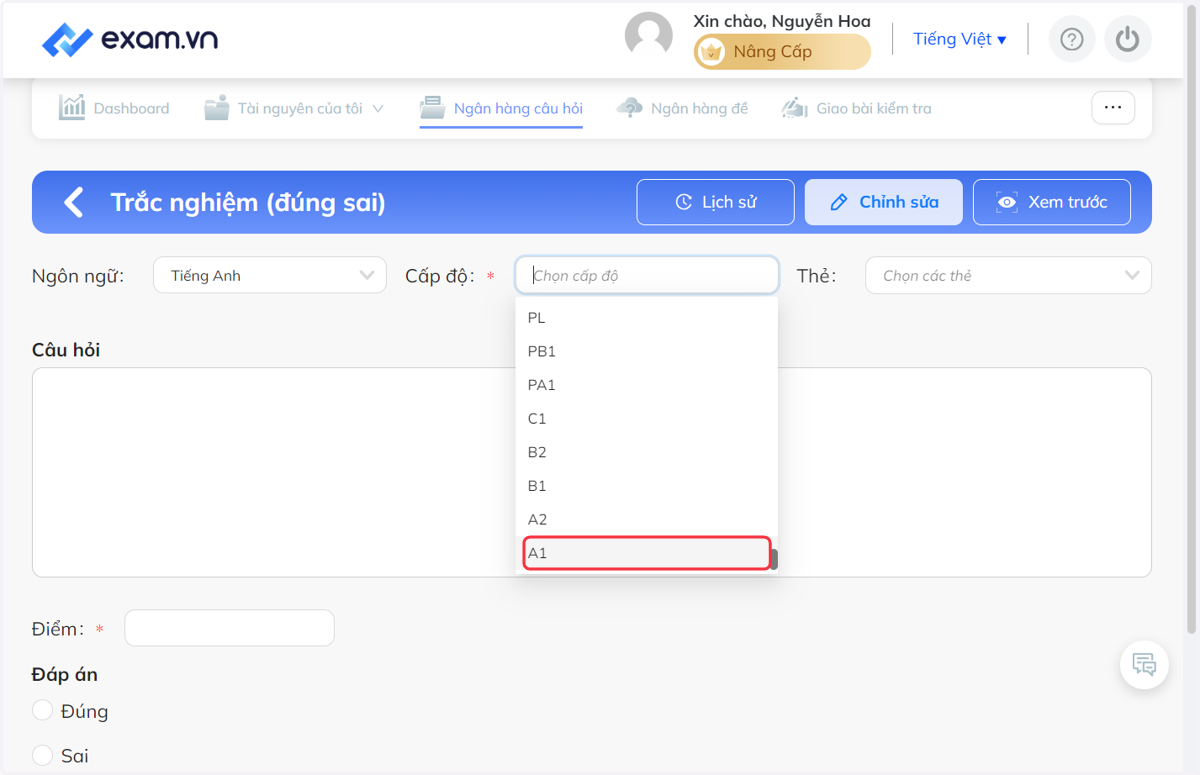Click the Nâng Cấp upgrade button

pos(782,52)
